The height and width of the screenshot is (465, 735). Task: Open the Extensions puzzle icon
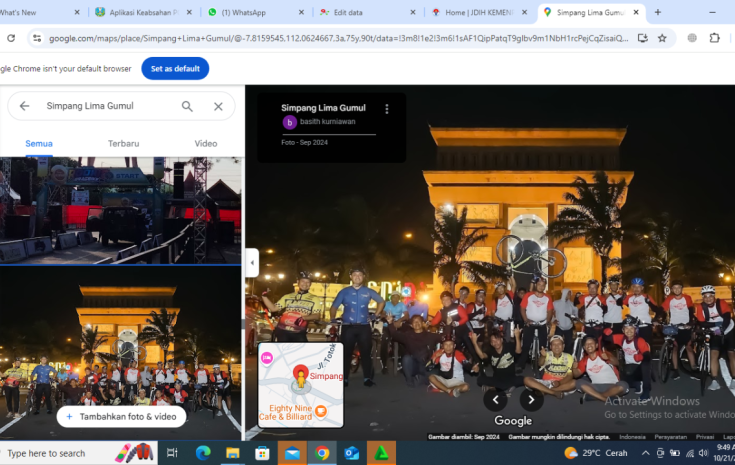coord(714,38)
